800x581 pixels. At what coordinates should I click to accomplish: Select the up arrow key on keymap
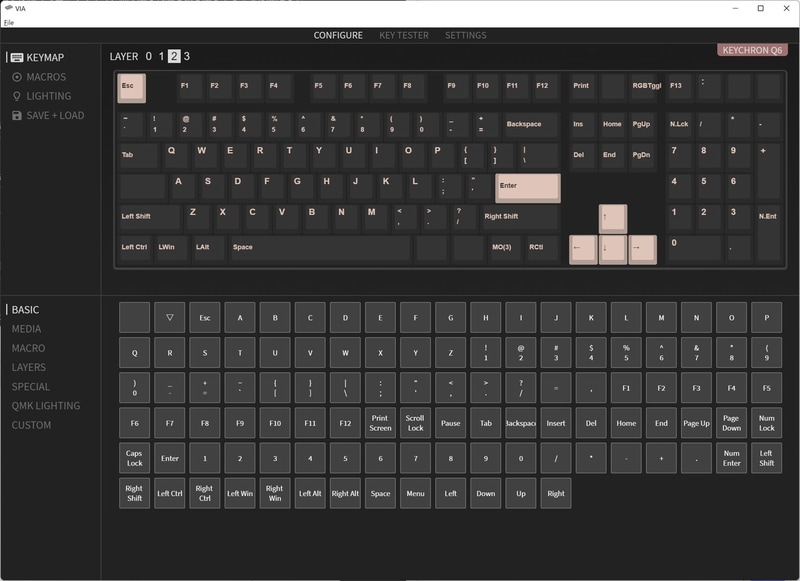(613, 218)
